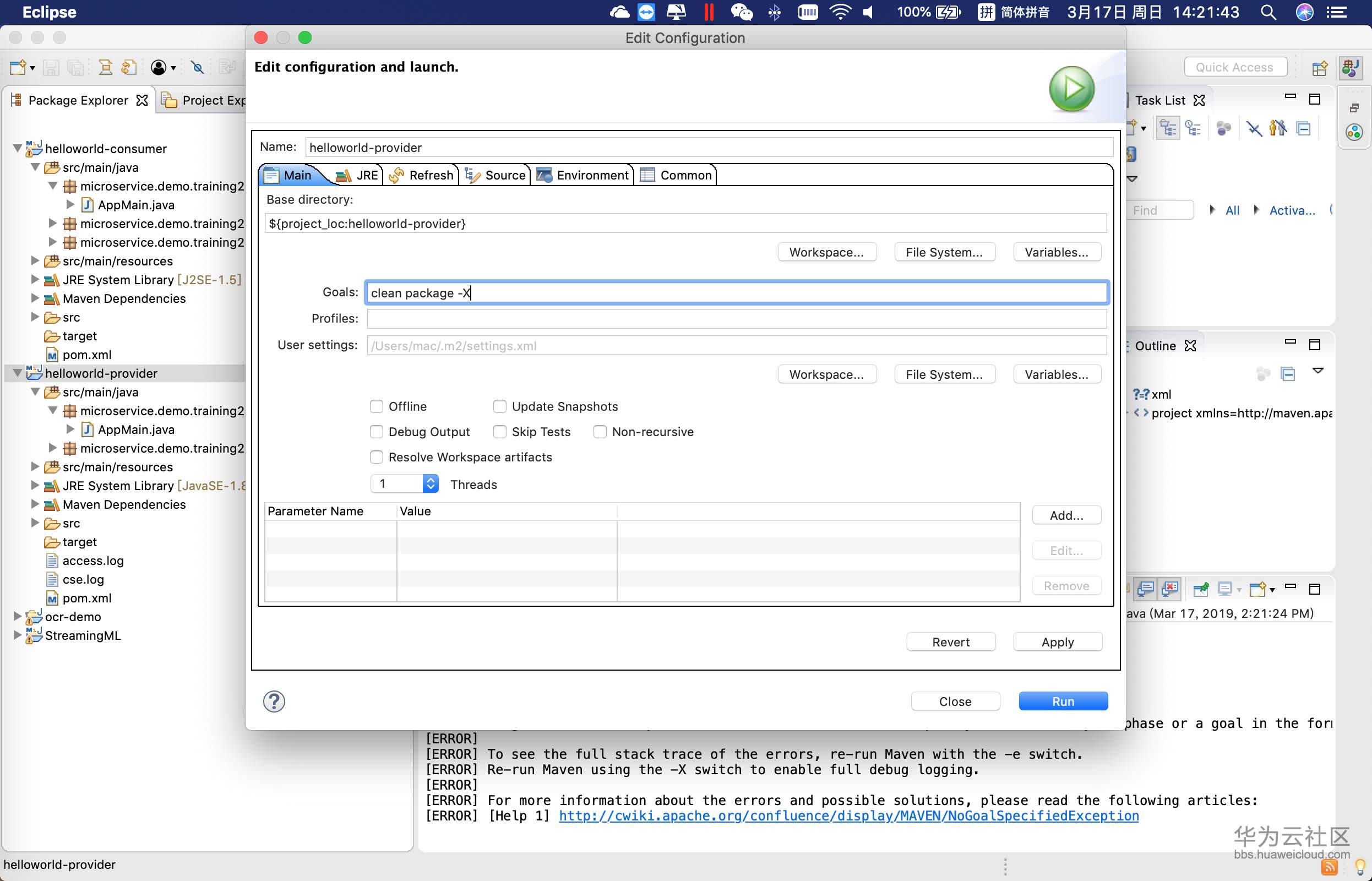Open the Open Perspective toolbar icon

point(1319,68)
